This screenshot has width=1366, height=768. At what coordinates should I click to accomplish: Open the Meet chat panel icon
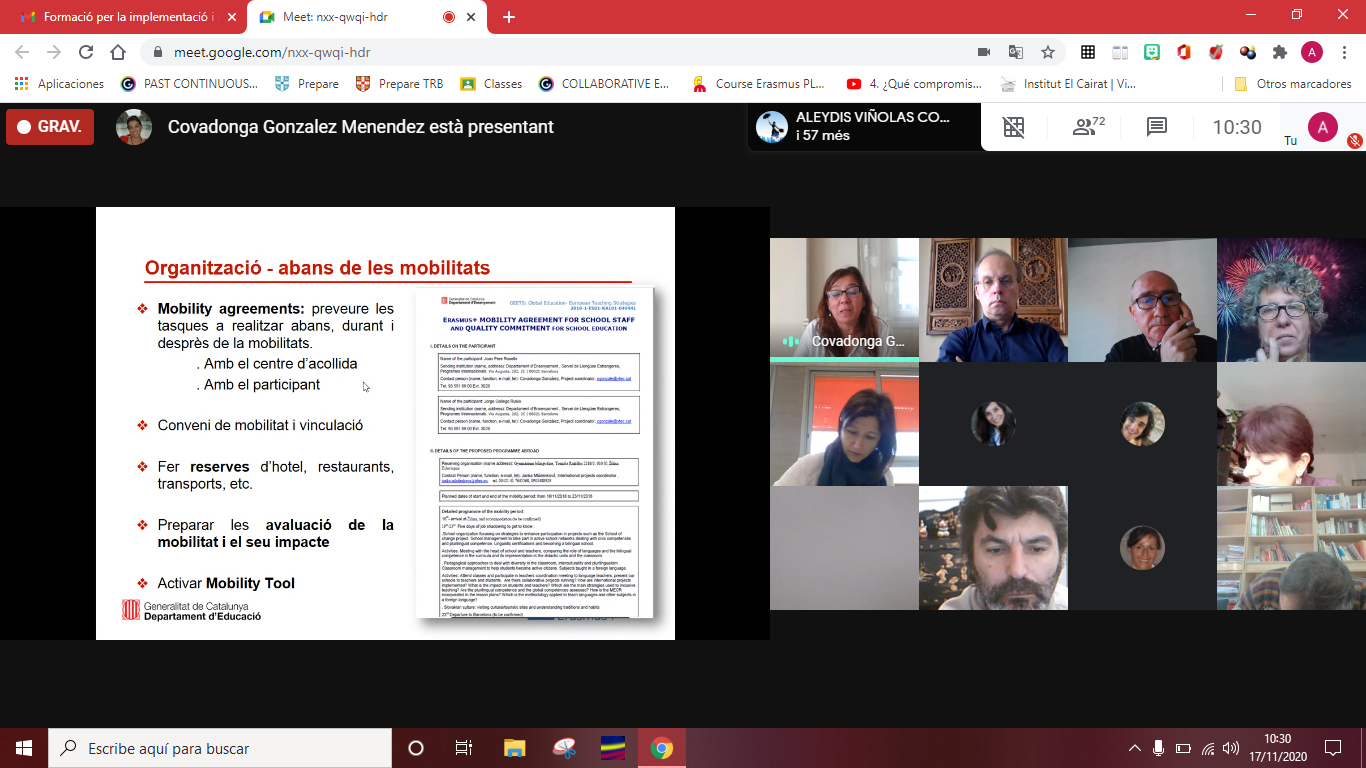(x=1157, y=127)
